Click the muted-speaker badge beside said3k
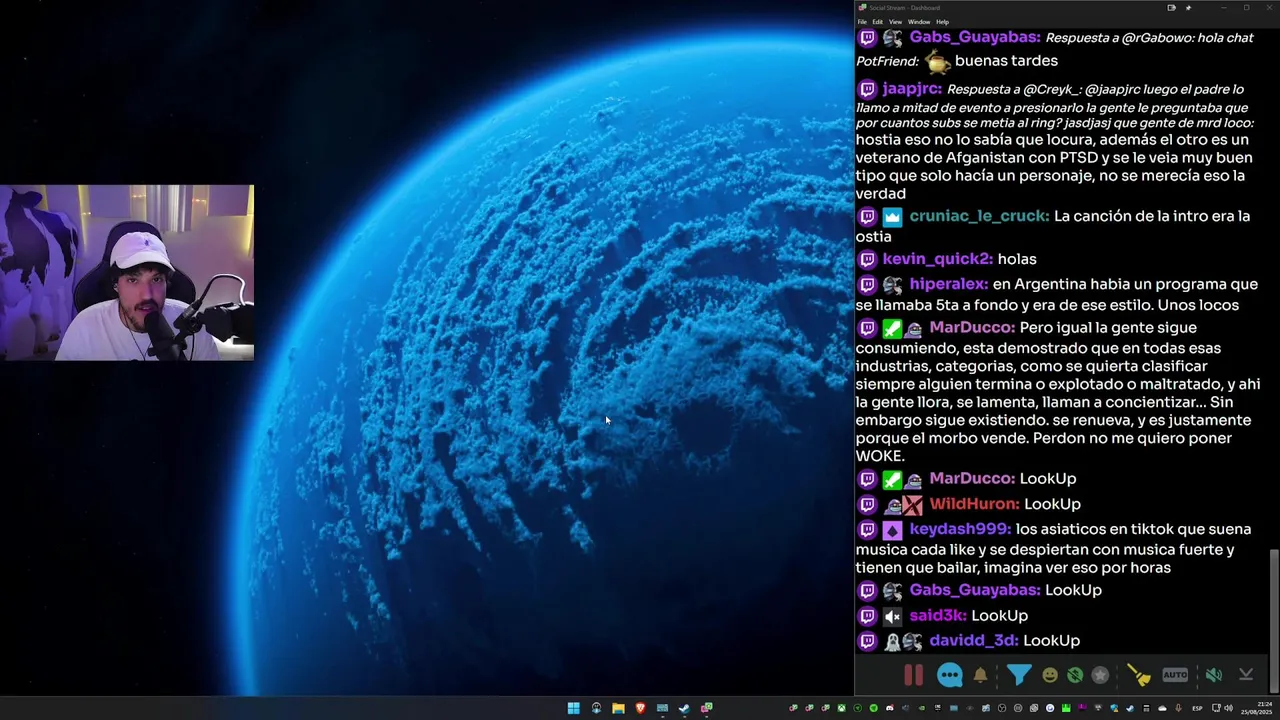This screenshot has height=720, width=1280. click(892, 616)
